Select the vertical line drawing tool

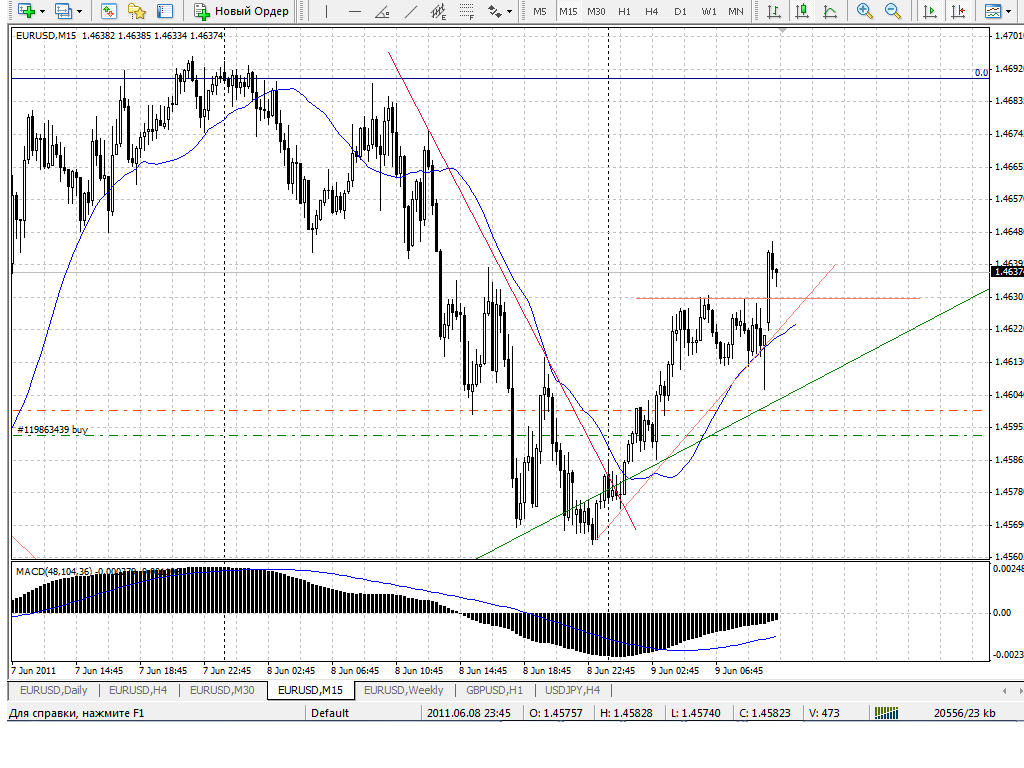pos(327,11)
